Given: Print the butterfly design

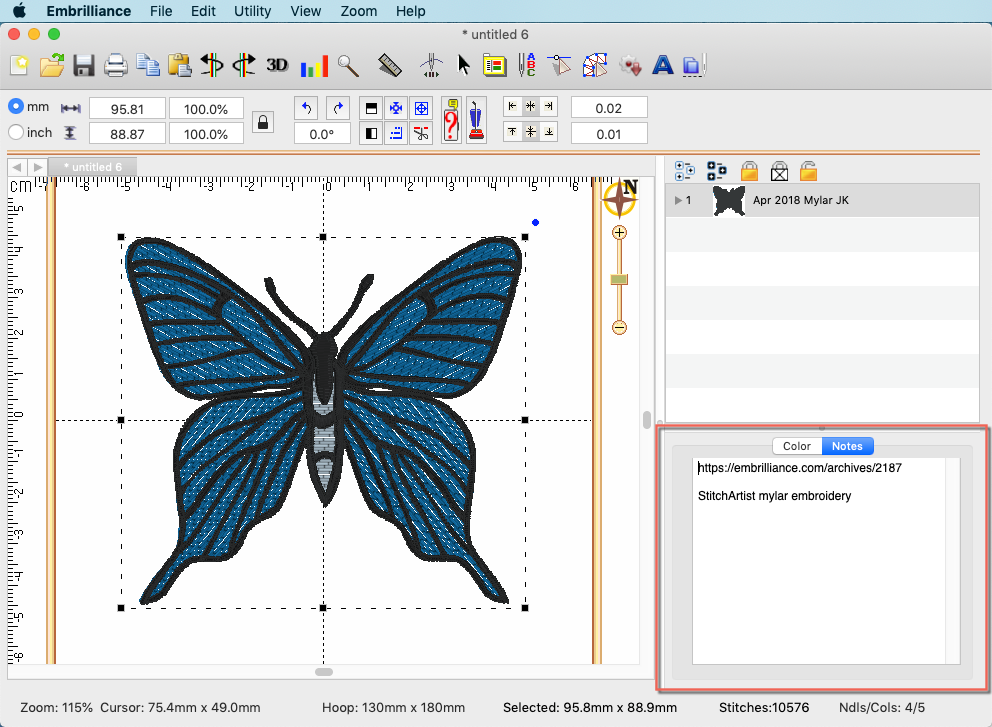Looking at the screenshot, I should tap(115, 64).
